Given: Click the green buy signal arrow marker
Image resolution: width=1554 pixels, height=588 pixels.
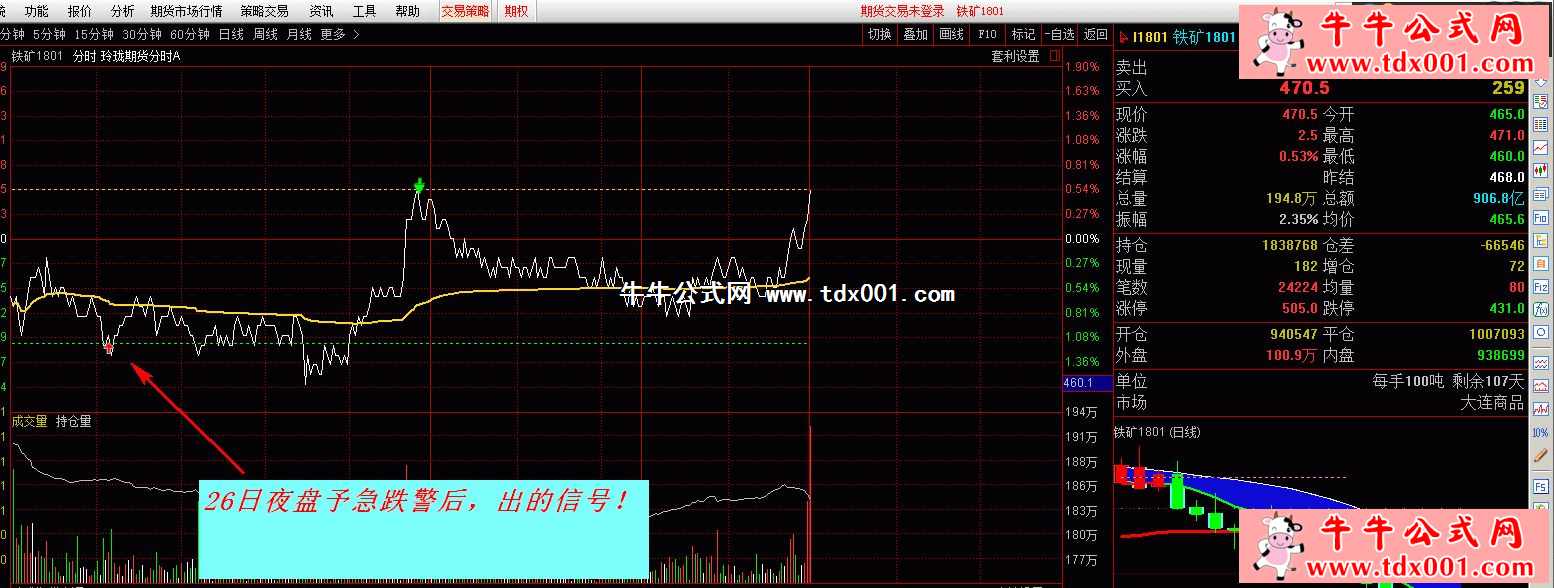Looking at the screenshot, I should pyautogui.click(x=420, y=184).
